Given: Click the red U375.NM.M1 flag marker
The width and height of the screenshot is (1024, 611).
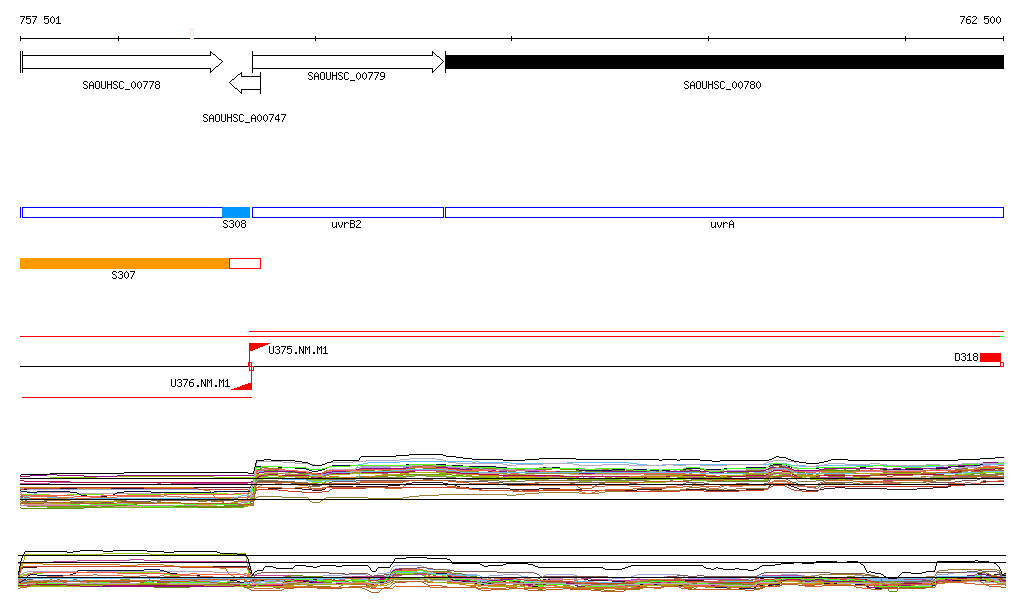Looking at the screenshot, I should tap(258, 348).
